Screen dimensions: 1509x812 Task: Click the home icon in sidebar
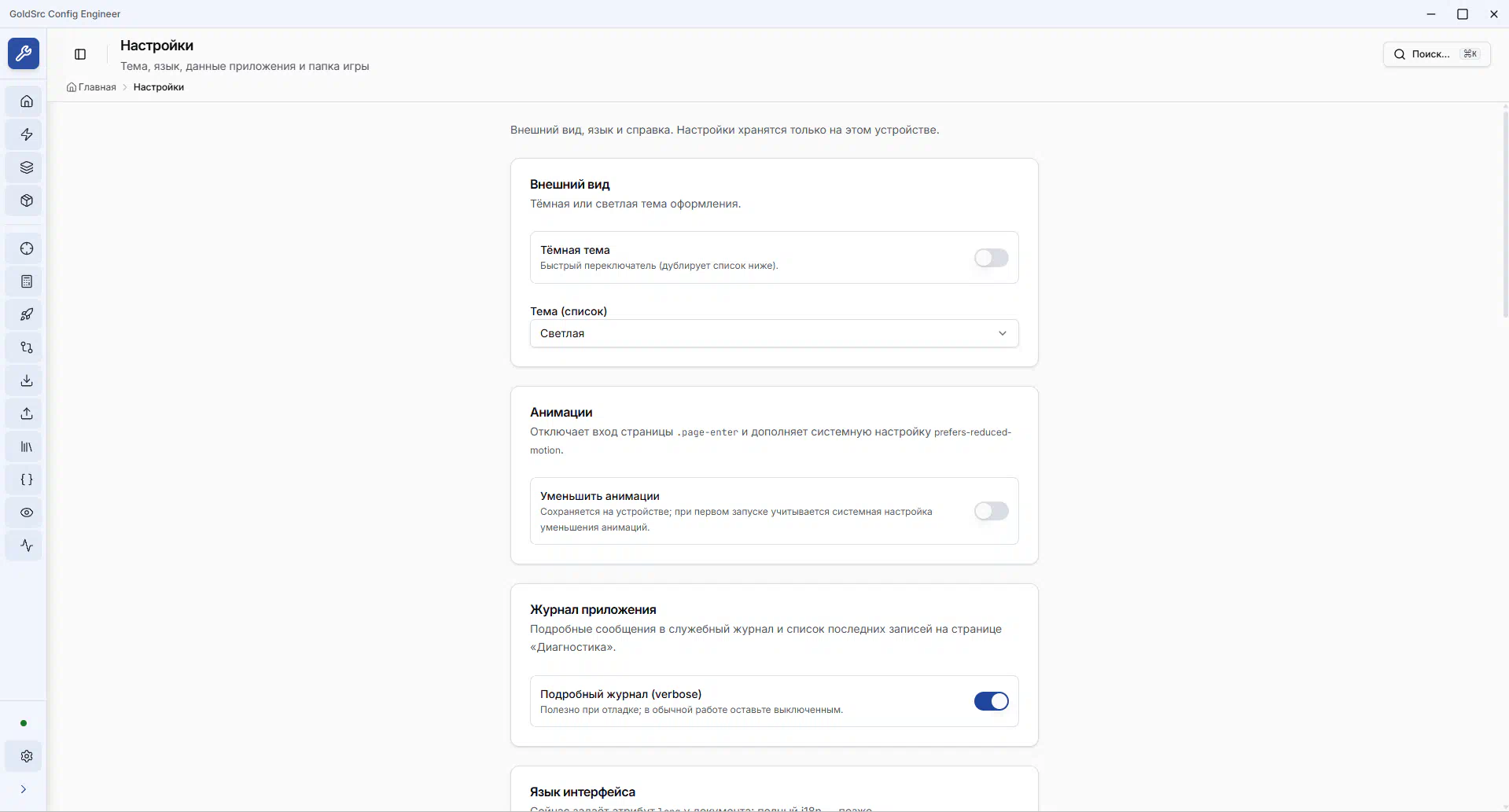pyautogui.click(x=27, y=101)
